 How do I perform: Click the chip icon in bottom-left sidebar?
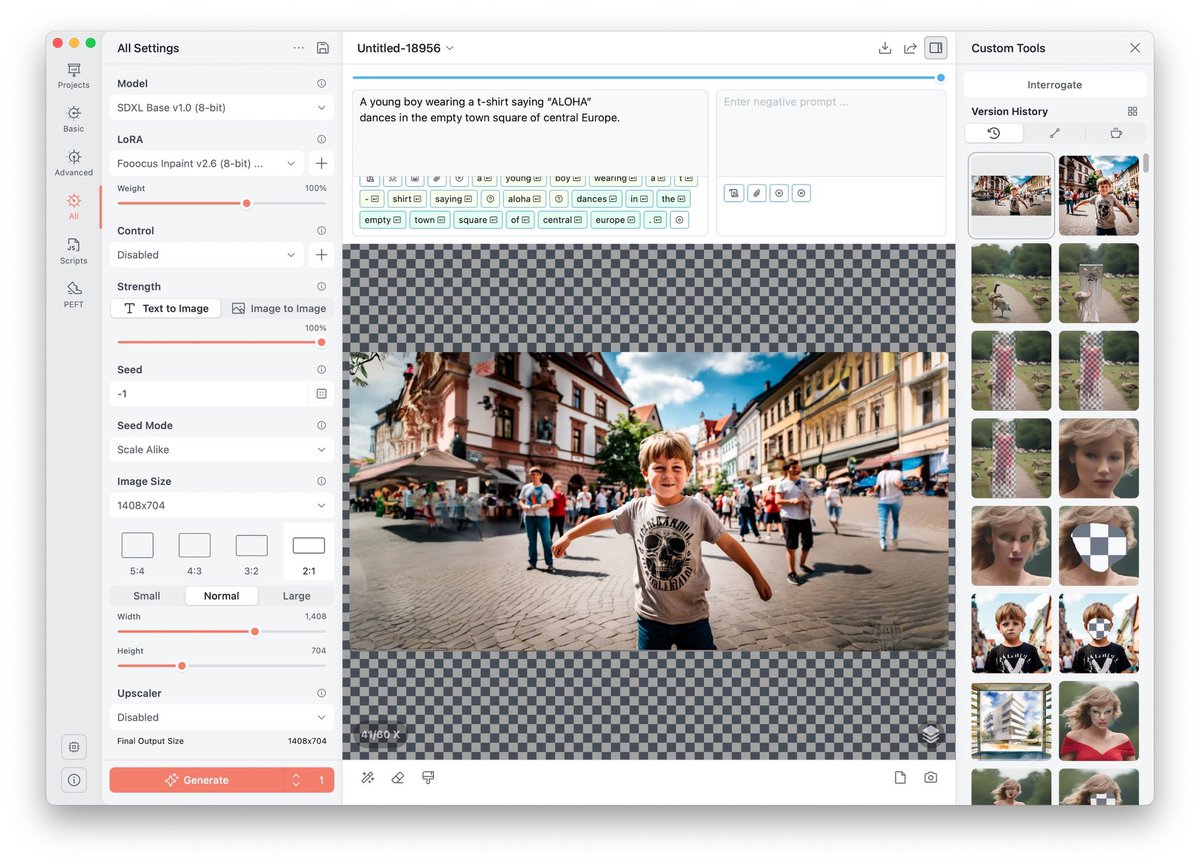click(74, 746)
